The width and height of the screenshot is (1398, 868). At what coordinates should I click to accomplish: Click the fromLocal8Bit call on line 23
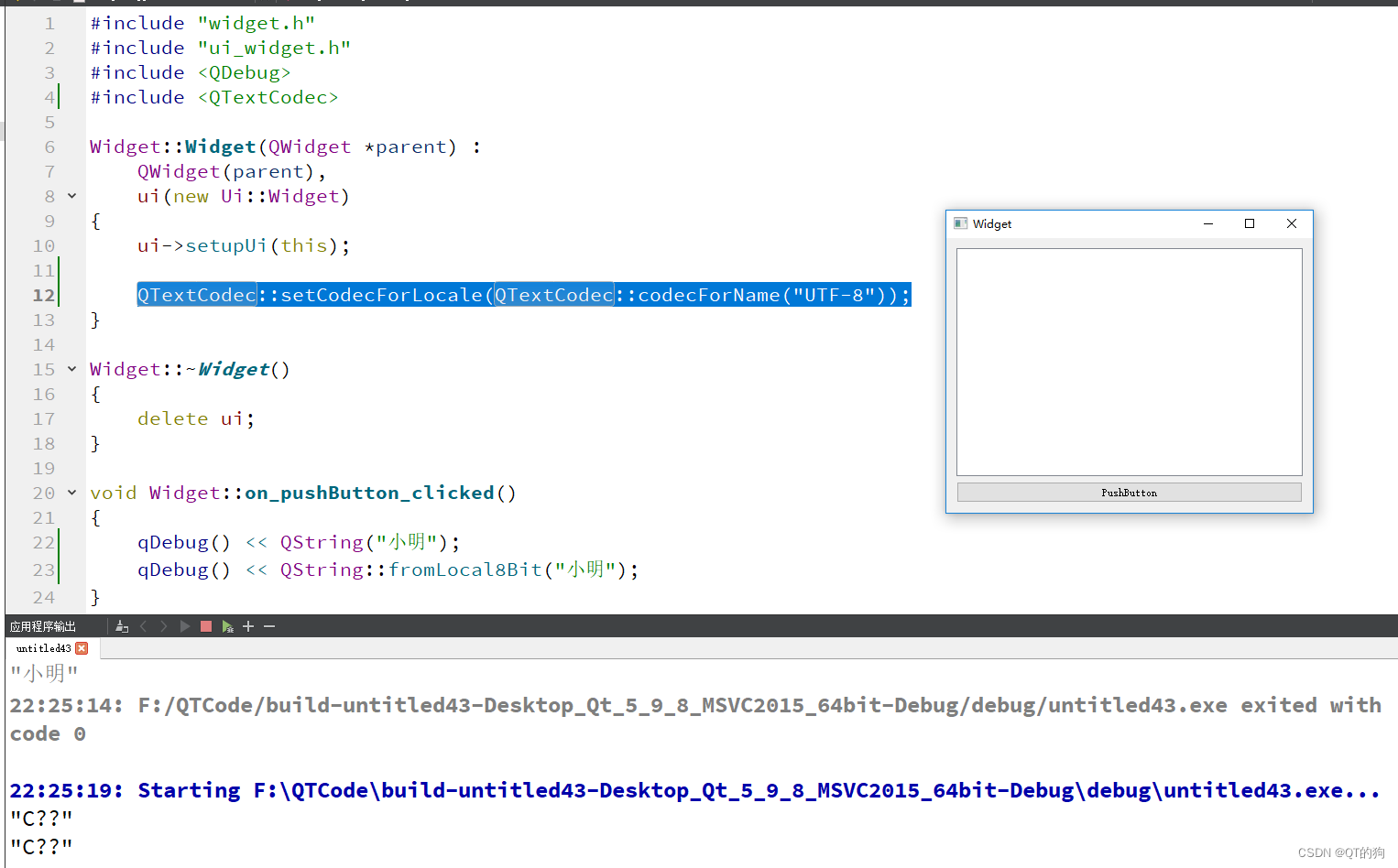coord(465,570)
